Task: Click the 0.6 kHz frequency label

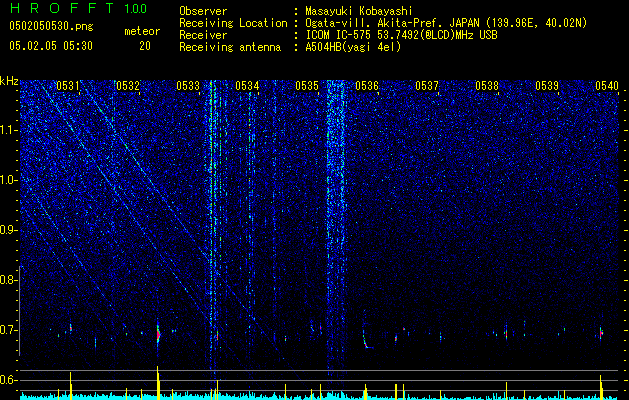Action: pyautogui.click(x=8, y=380)
